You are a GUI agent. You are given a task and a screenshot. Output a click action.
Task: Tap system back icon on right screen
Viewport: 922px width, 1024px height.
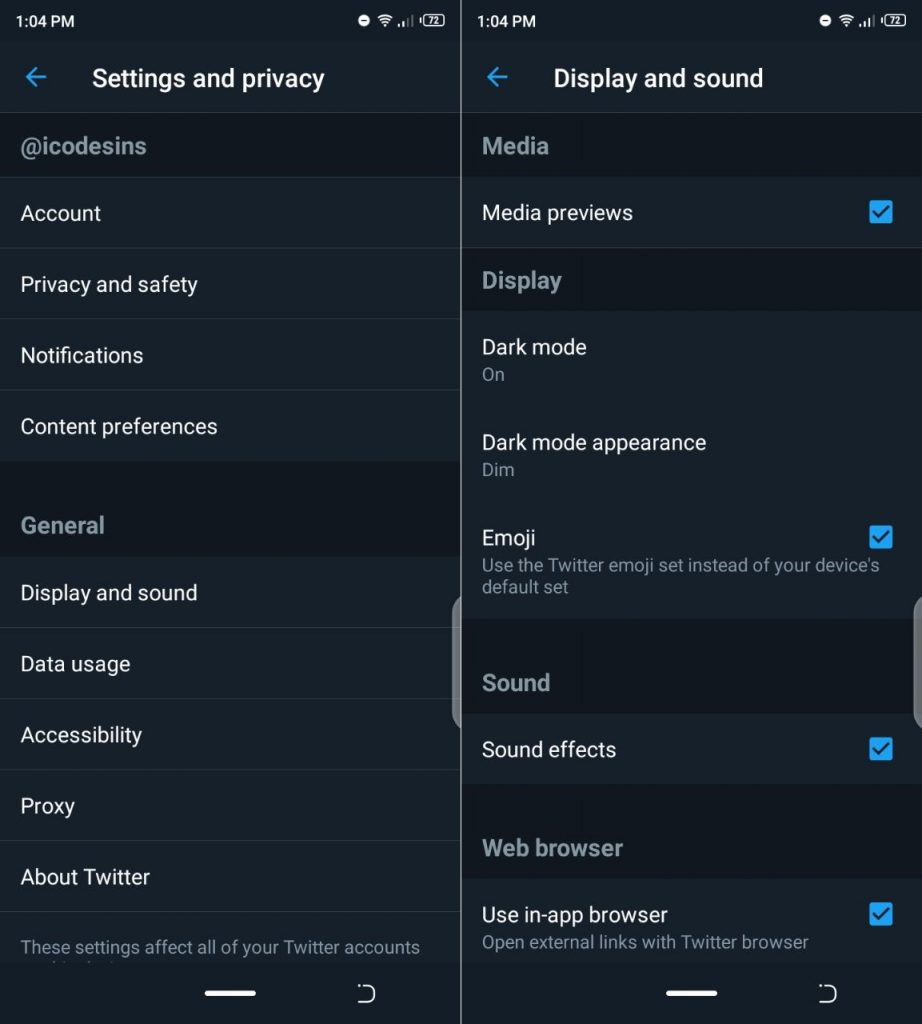coord(827,993)
